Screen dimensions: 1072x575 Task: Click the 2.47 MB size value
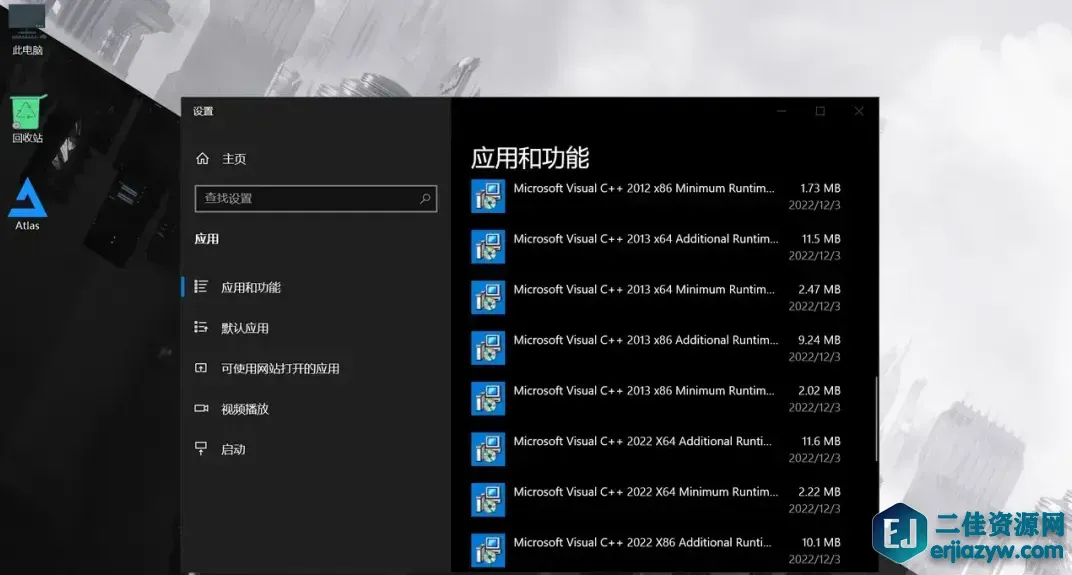[x=819, y=289]
